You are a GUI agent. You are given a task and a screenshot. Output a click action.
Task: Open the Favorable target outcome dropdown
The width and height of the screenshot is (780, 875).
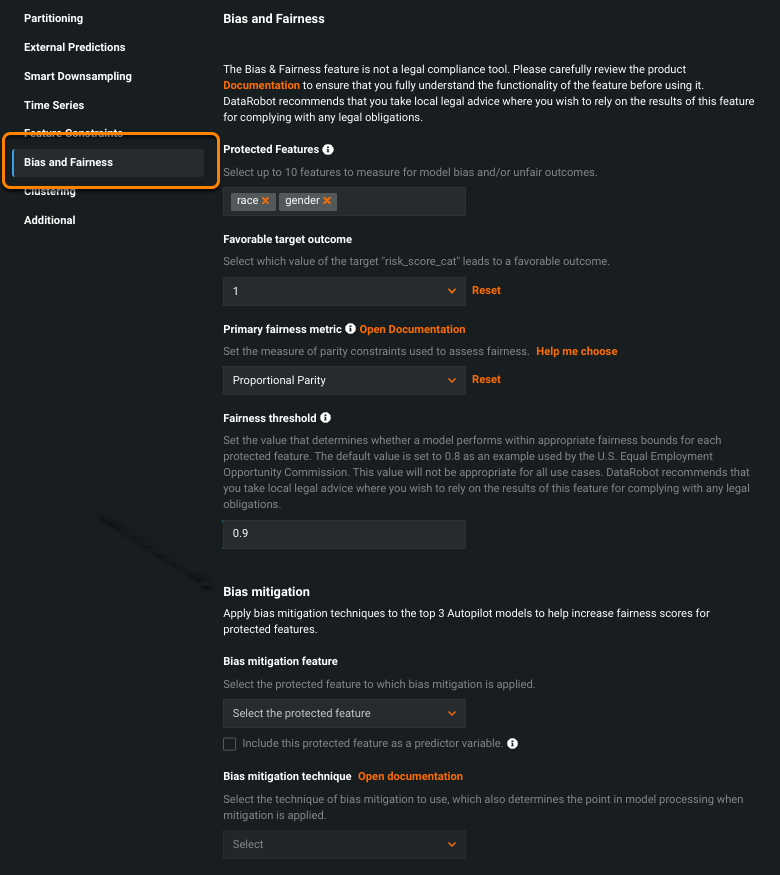(343, 291)
